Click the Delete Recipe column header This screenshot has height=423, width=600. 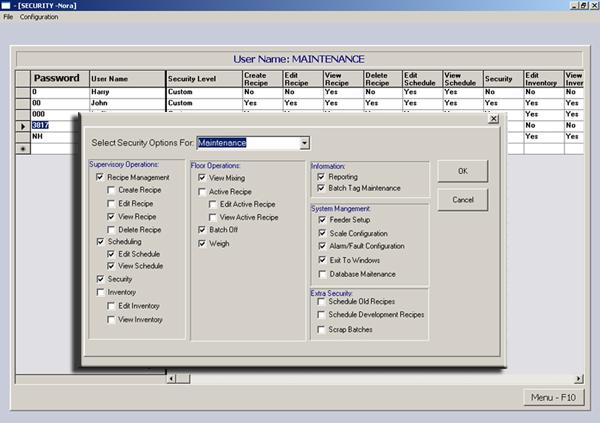pos(383,78)
